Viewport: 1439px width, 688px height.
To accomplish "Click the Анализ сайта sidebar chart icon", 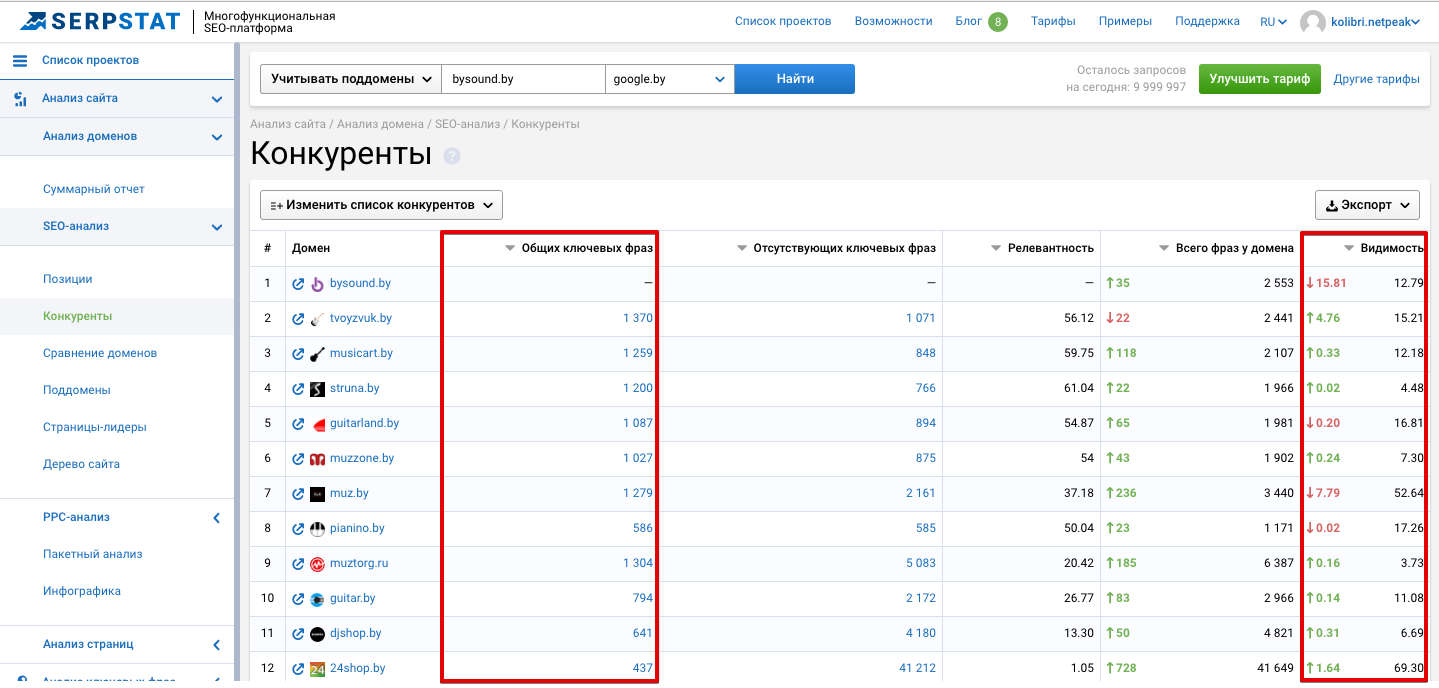I will click(x=20, y=99).
